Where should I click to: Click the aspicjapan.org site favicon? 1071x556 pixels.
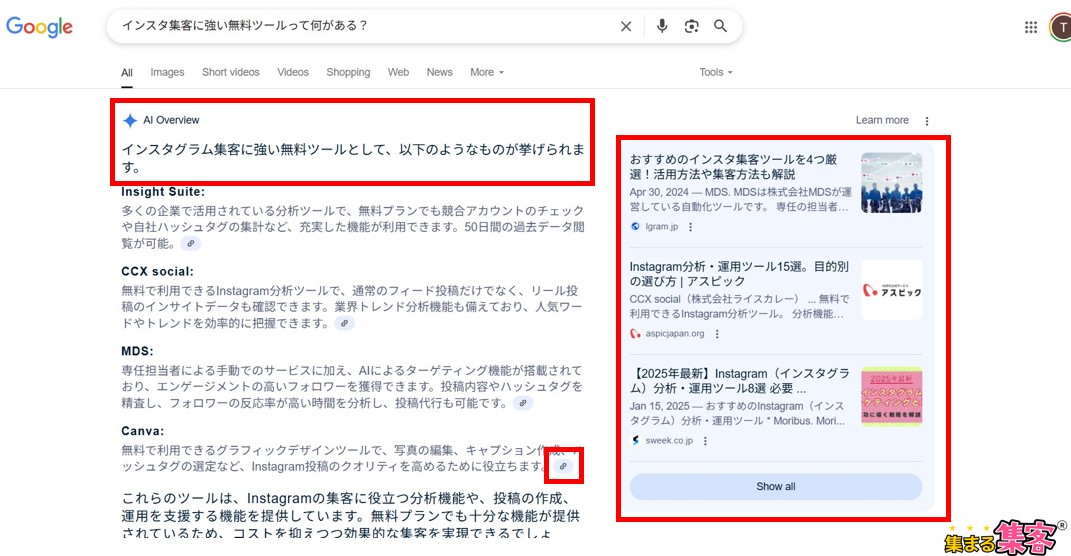point(635,334)
